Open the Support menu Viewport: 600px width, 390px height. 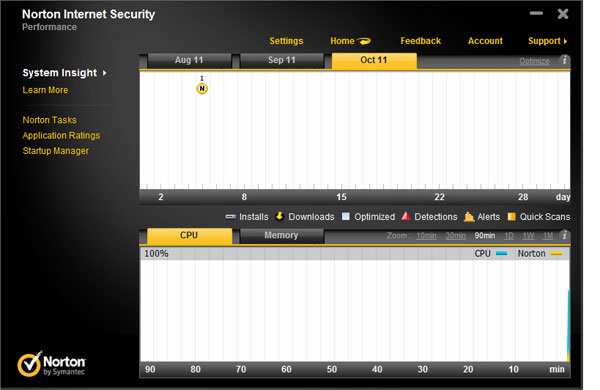click(x=544, y=41)
